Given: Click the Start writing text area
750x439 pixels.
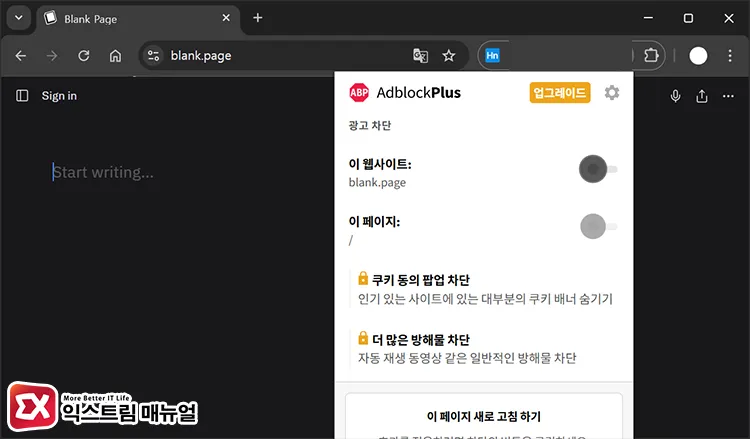Looking at the screenshot, I should tap(103, 172).
